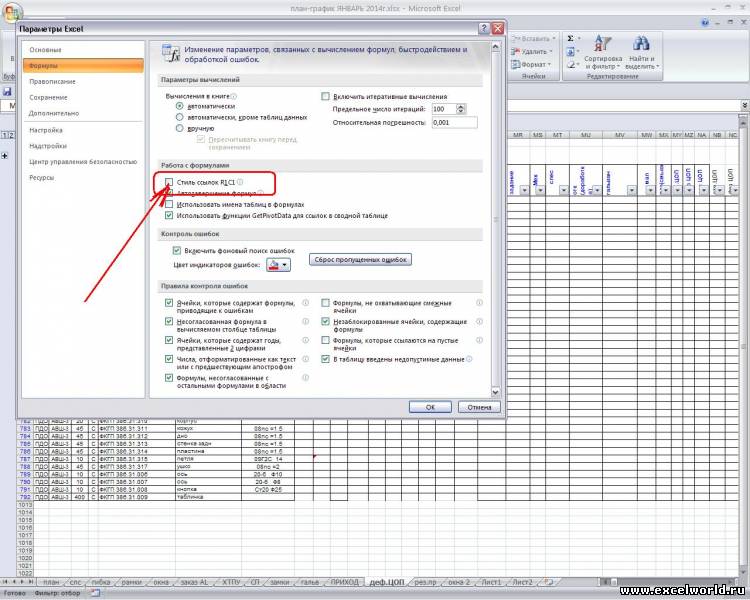Enable Стиль ссылок R1C1 checkbox
Screen dimensions: 750x600
169,182
